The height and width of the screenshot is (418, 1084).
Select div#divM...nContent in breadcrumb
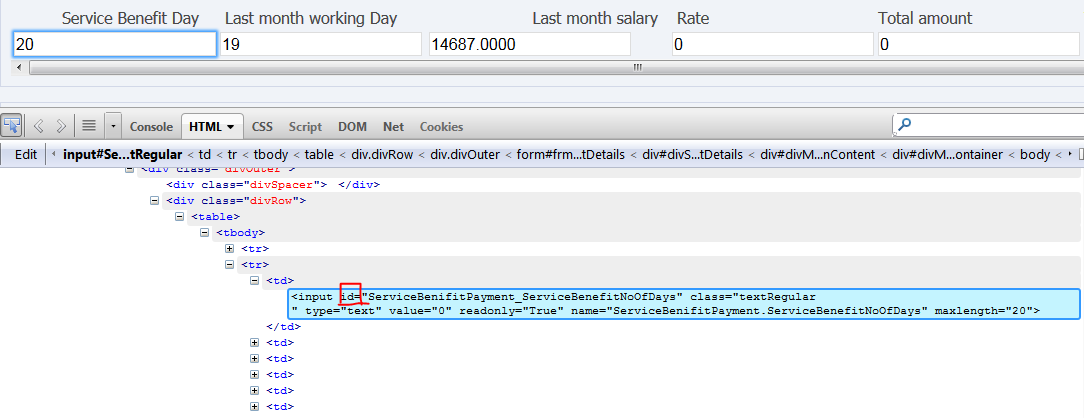pyautogui.click(x=817, y=155)
